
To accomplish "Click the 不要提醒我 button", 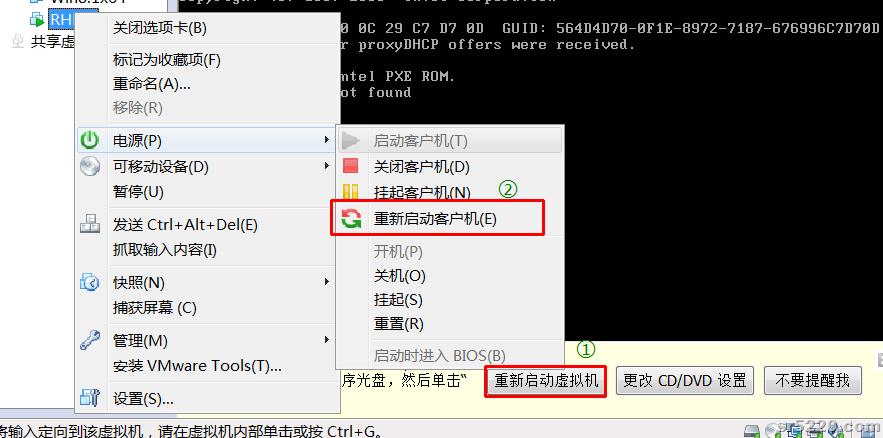I will click(x=813, y=381).
